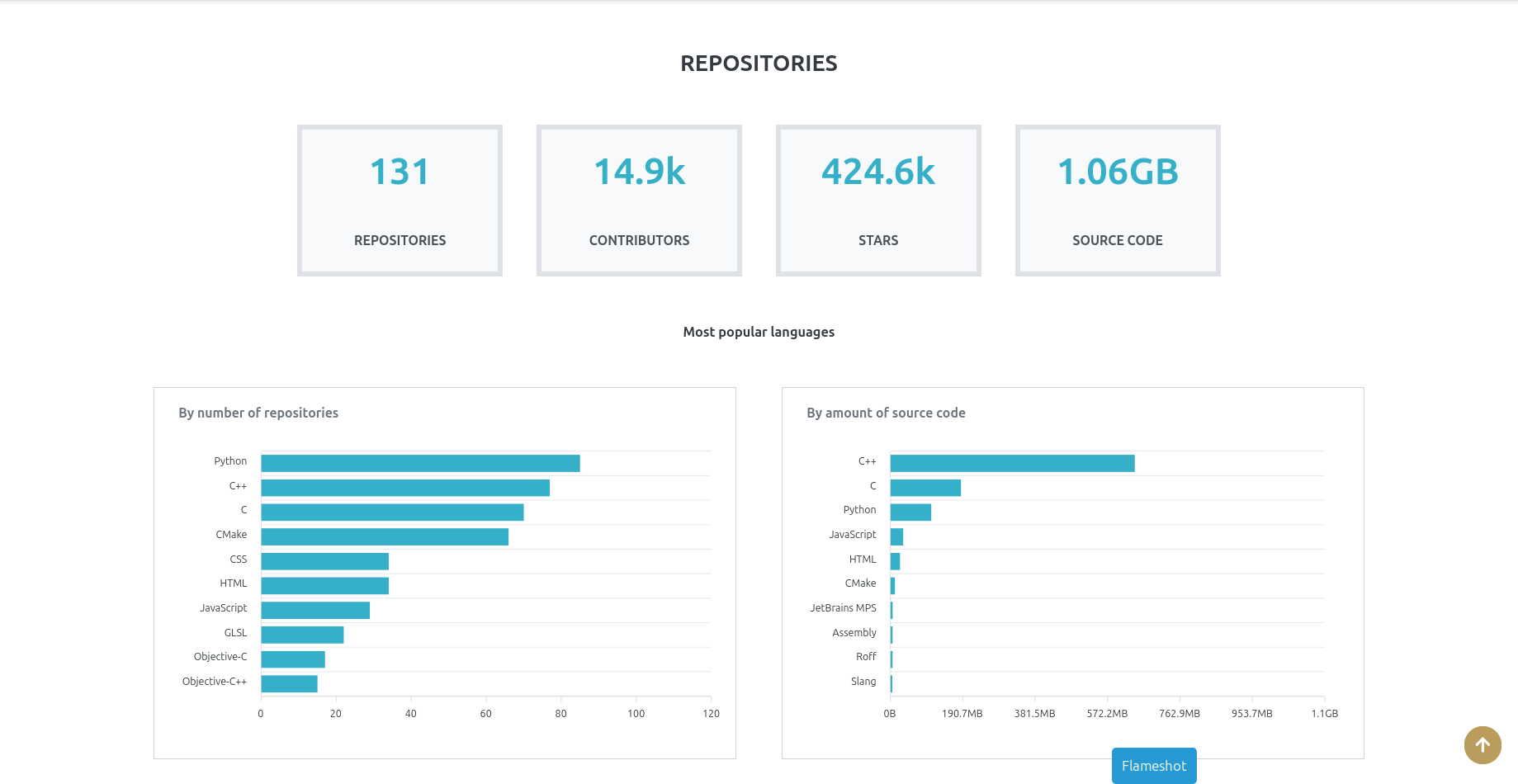
Task: Click the JavaScript bar in source code chart
Action: point(896,537)
